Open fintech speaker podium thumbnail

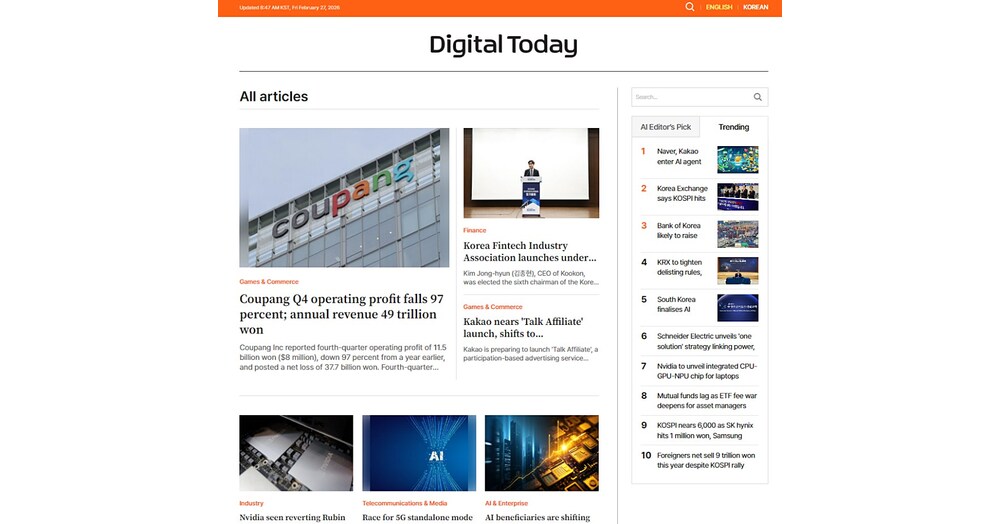click(x=531, y=173)
